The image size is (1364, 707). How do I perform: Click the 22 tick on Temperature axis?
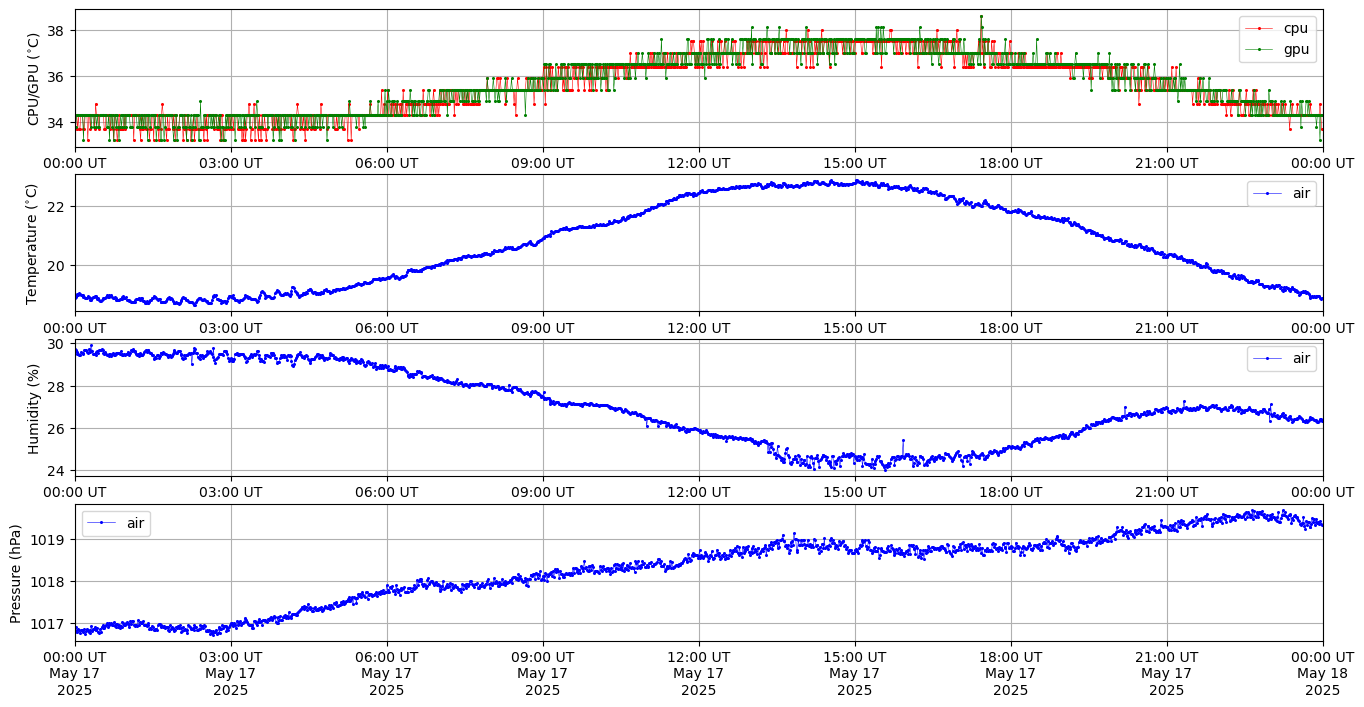point(55,206)
